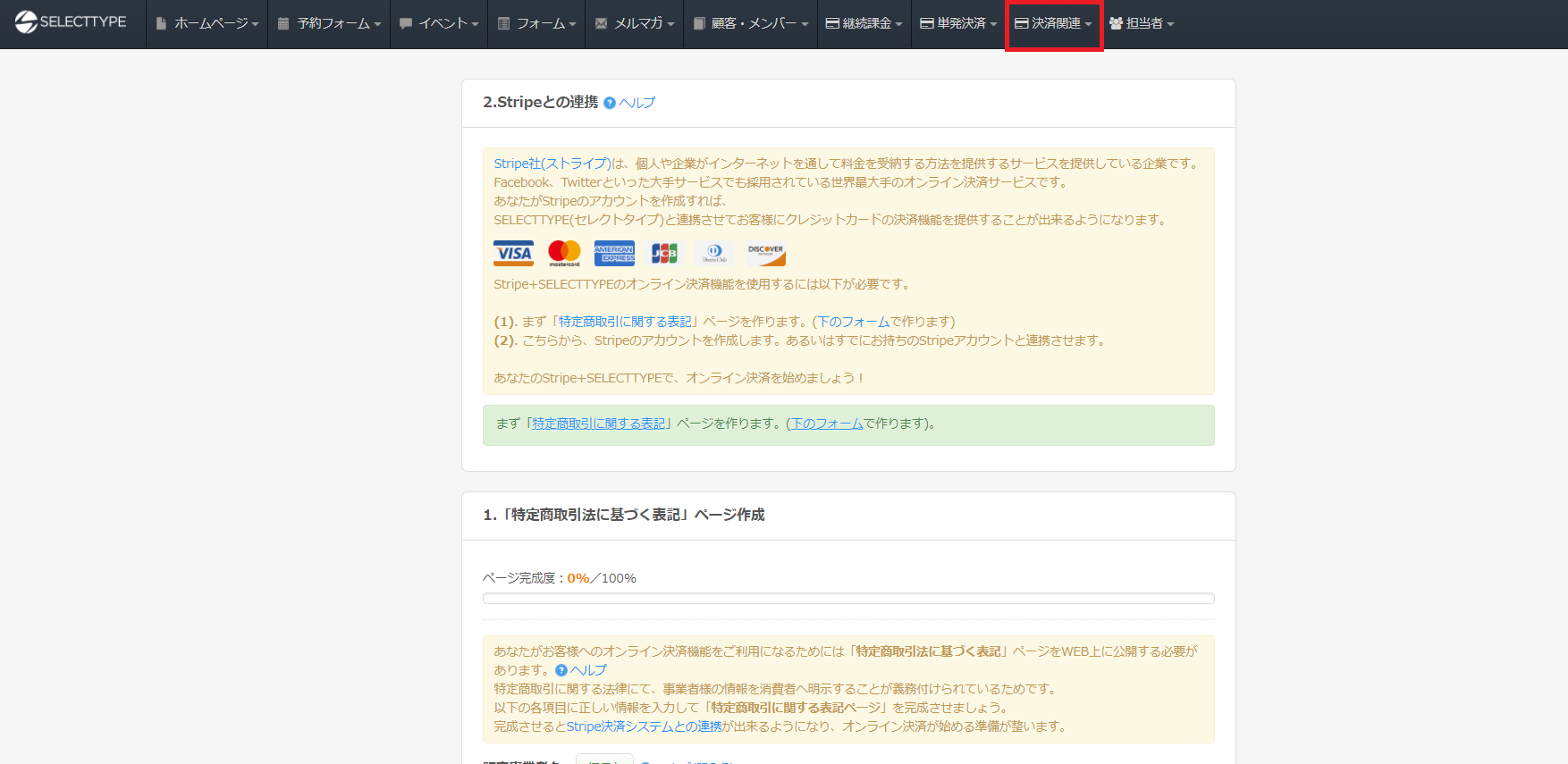Click the VISA card logo
The height and width of the screenshot is (764, 1568).
point(514,253)
